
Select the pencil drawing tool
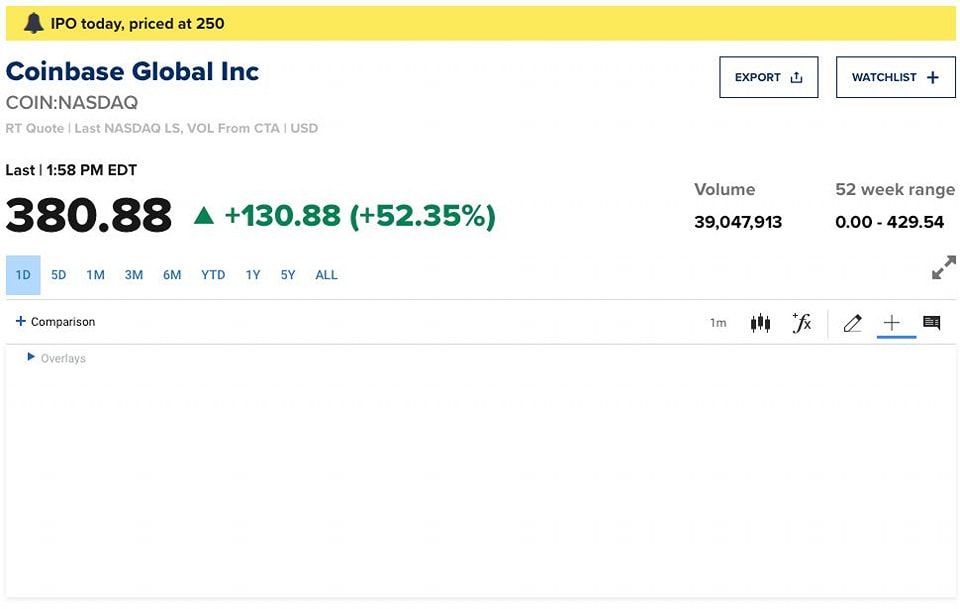(x=852, y=323)
